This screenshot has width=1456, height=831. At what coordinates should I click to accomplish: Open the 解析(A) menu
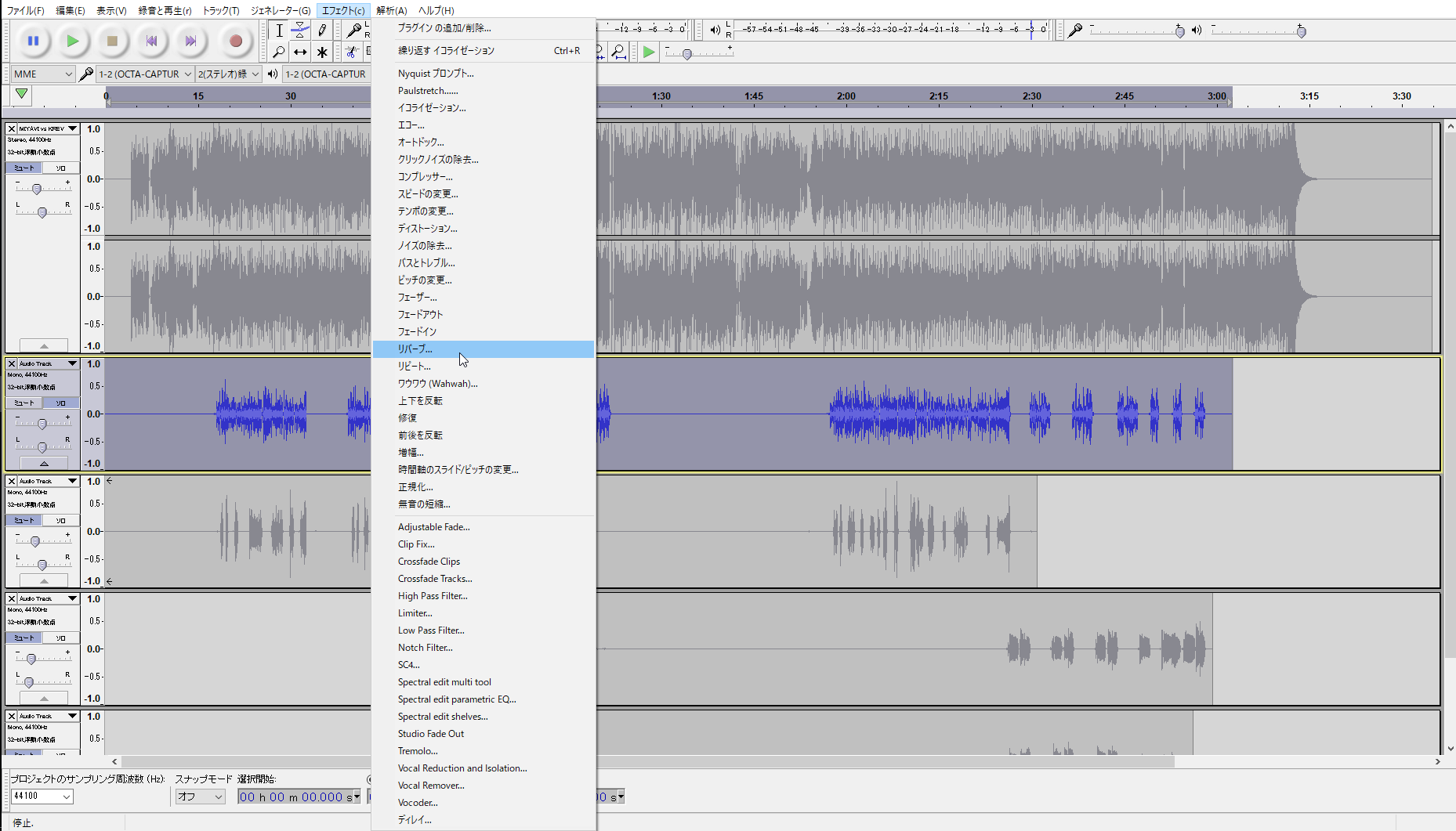[391, 10]
